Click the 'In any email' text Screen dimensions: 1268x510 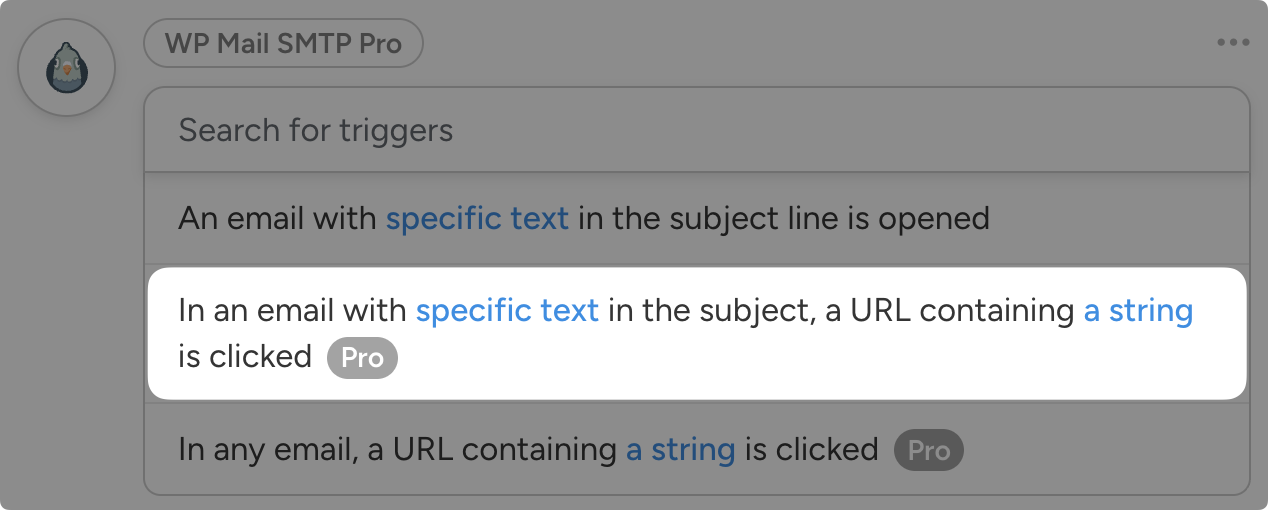tap(264, 450)
